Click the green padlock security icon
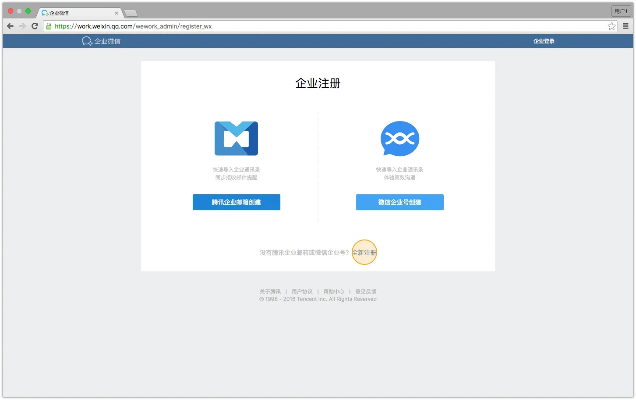The width and height of the screenshot is (636, 400). point(49,26)
